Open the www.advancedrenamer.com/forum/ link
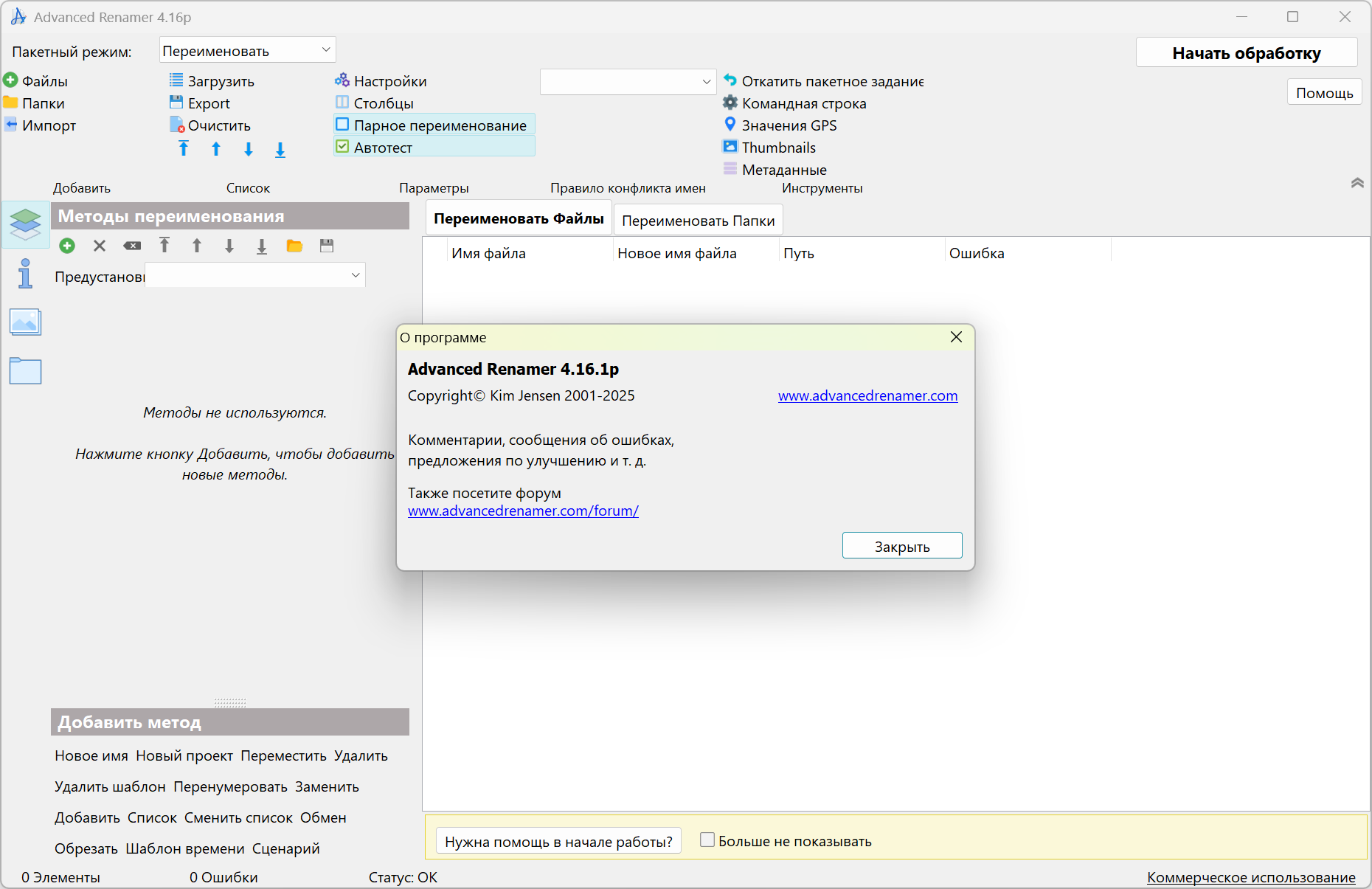Viewport: 1372px width, 889px height. coord(523,511)
